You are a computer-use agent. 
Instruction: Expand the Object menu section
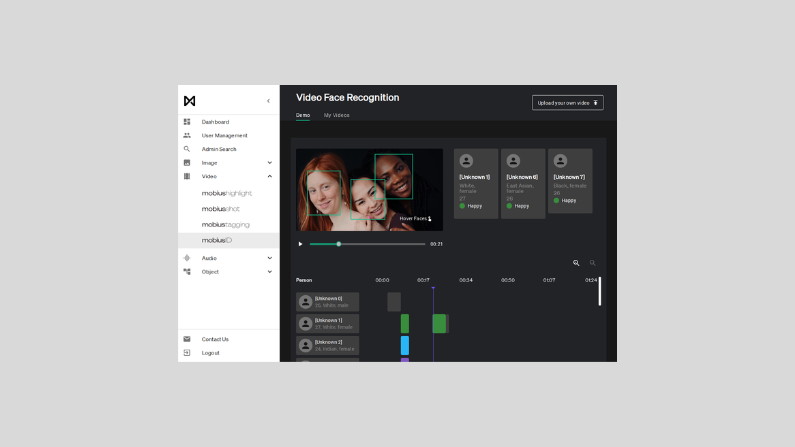coord(269,271)
